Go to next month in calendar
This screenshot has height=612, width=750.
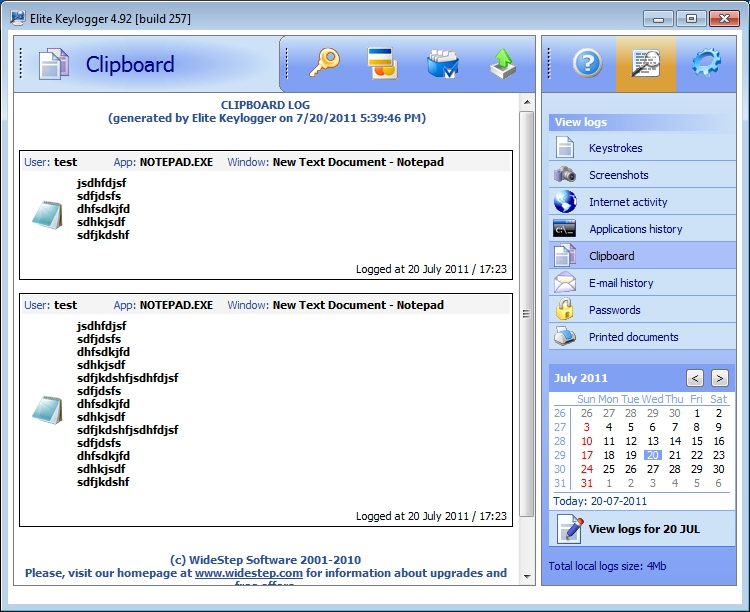pos(719,378)
